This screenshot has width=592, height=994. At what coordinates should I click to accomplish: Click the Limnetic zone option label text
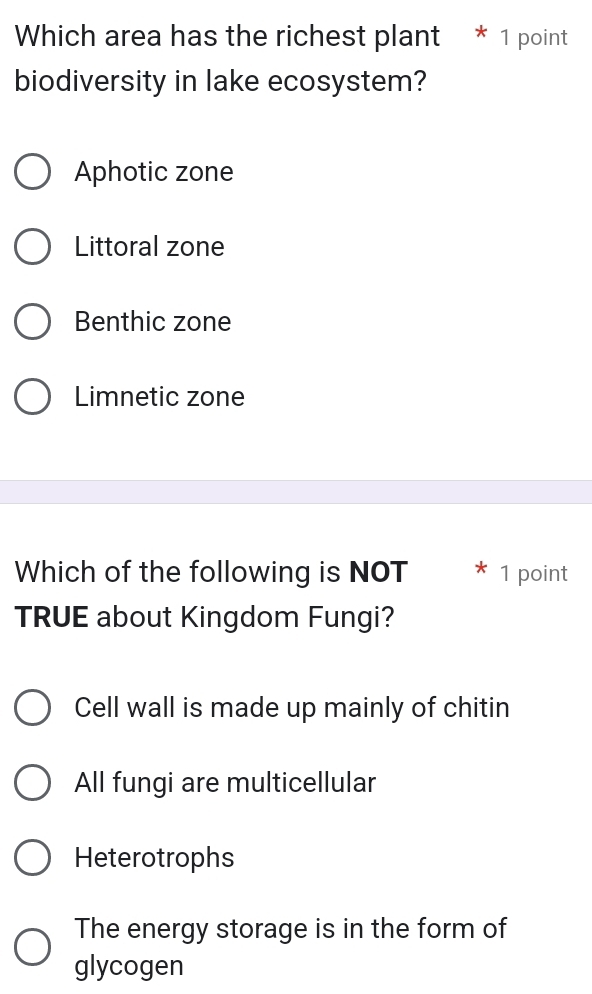click(x=159, y=396)
